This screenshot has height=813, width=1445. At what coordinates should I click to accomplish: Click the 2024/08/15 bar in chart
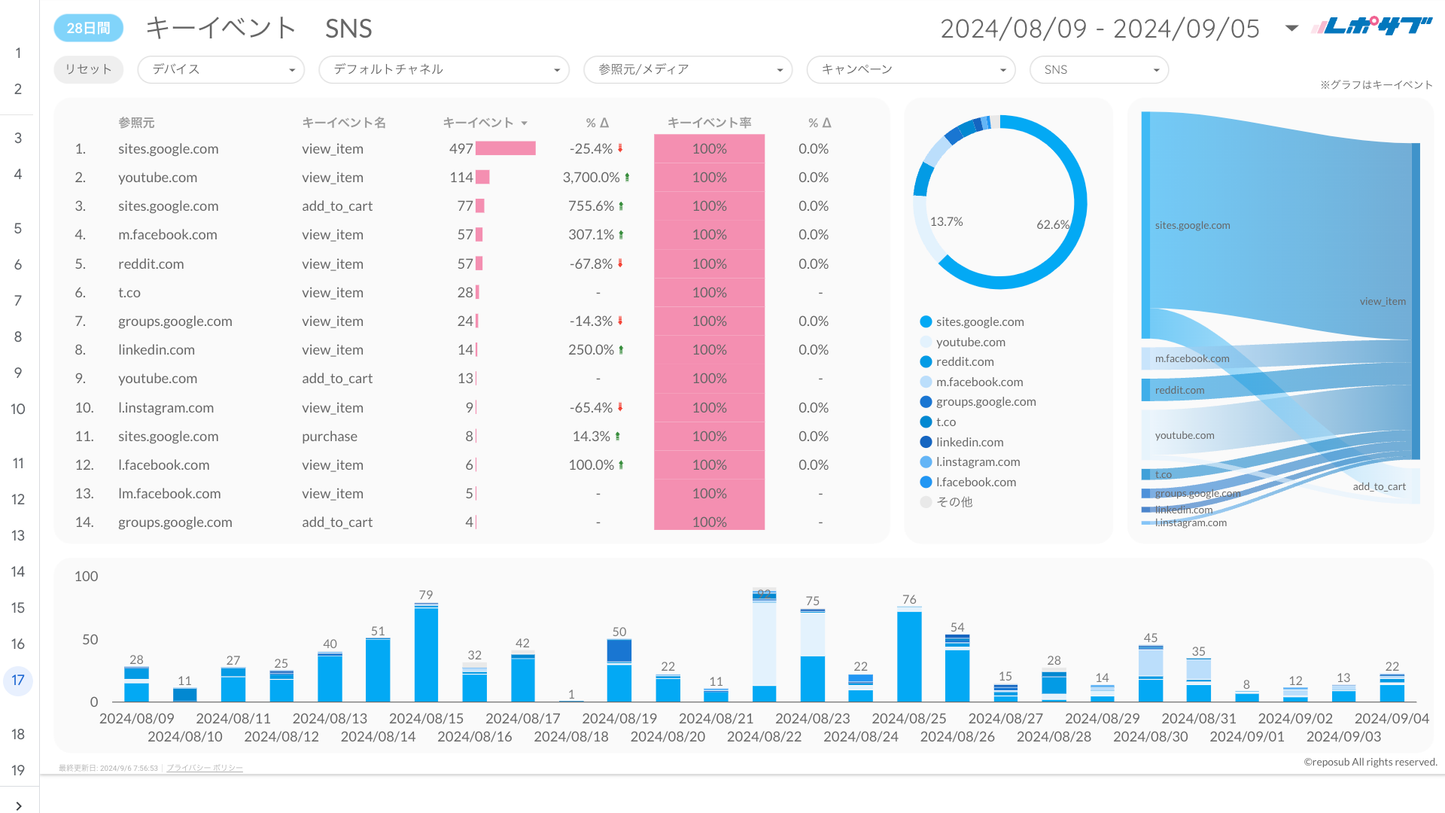pos(426,653)
